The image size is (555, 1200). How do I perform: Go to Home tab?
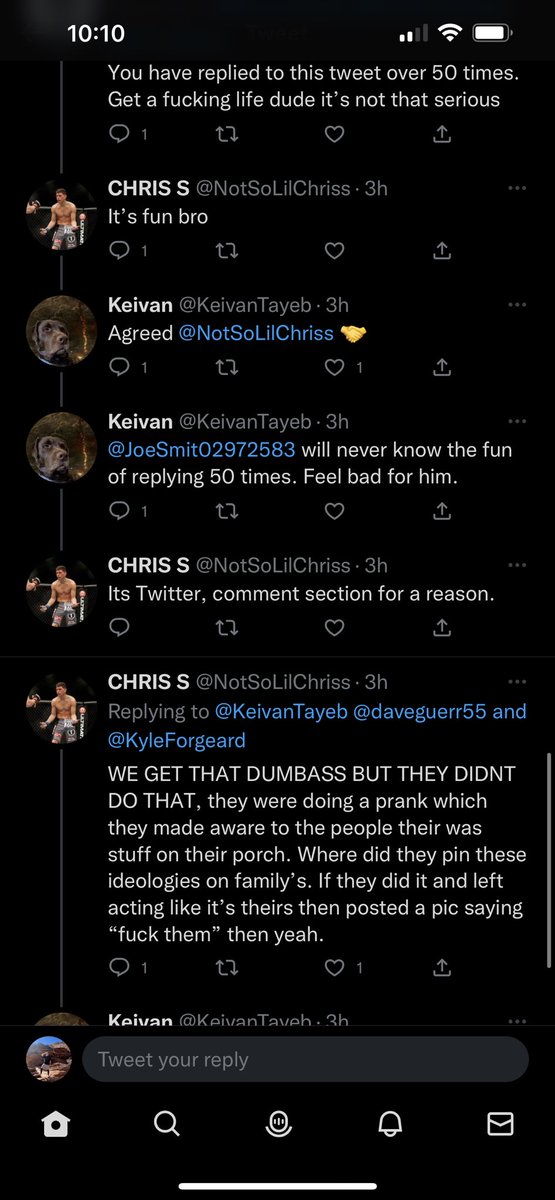point(56,1124)
